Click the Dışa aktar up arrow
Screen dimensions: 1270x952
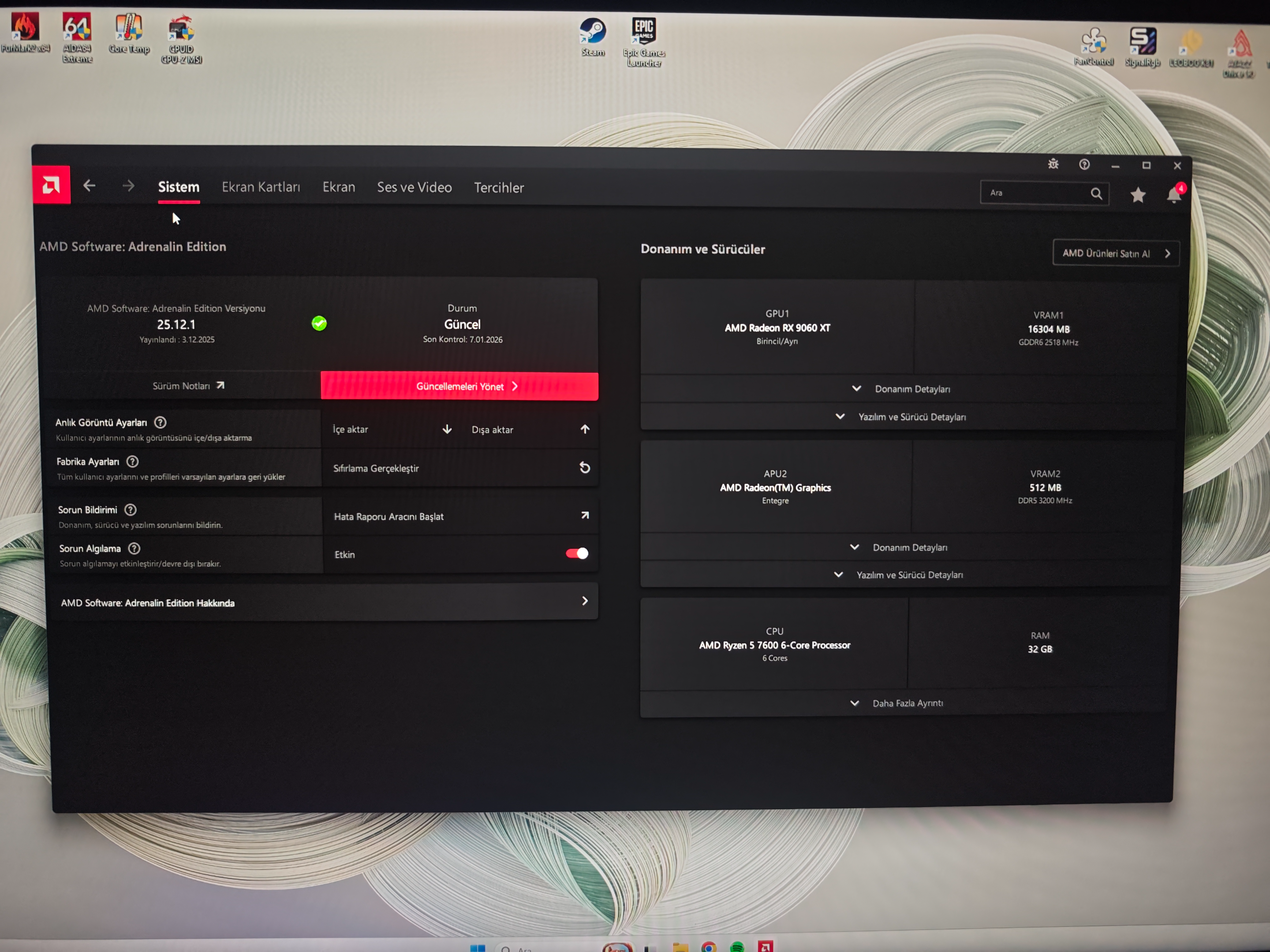point(585,429)
